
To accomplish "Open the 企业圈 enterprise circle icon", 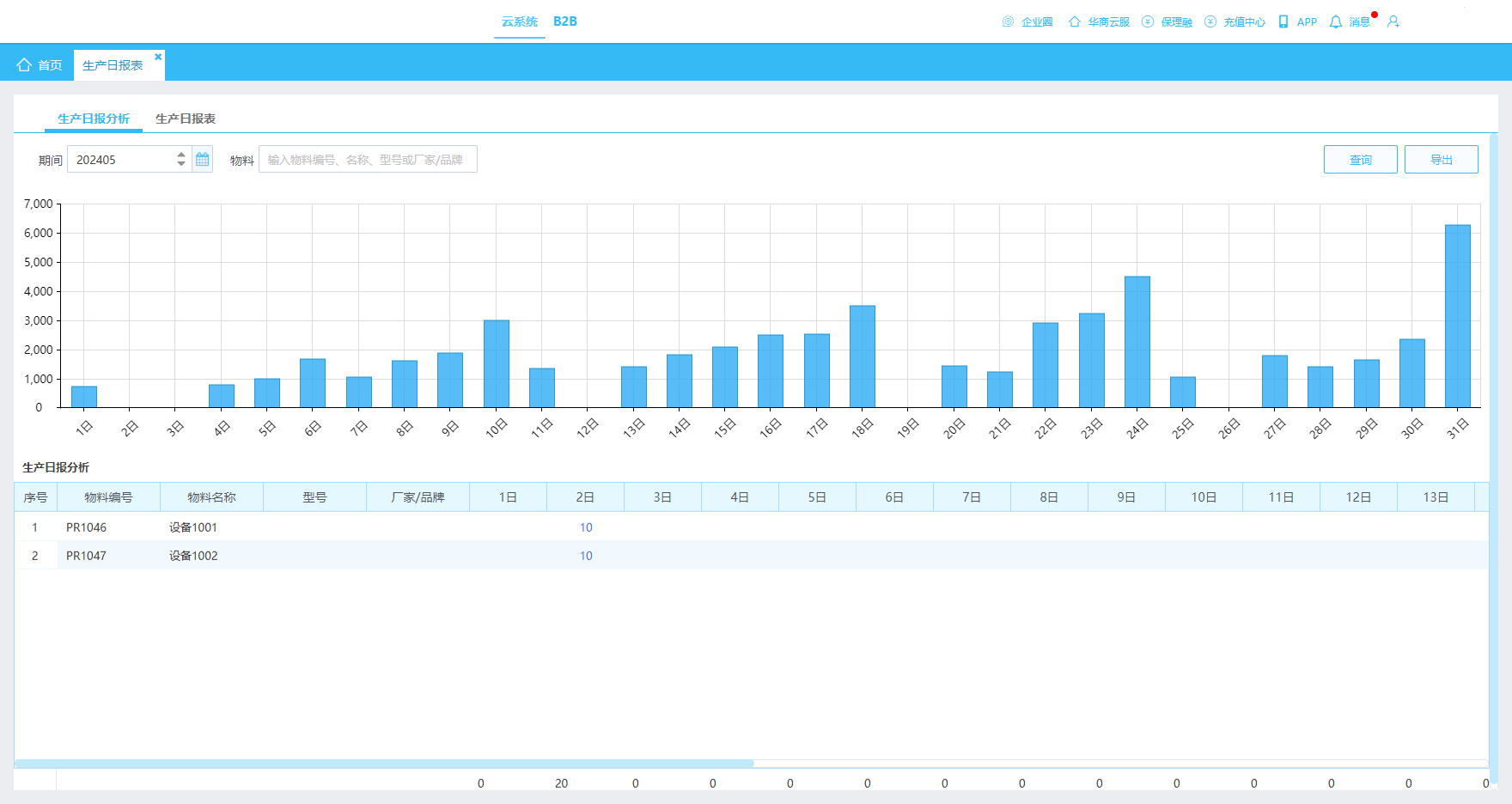I will click(x=1008, y=21).
